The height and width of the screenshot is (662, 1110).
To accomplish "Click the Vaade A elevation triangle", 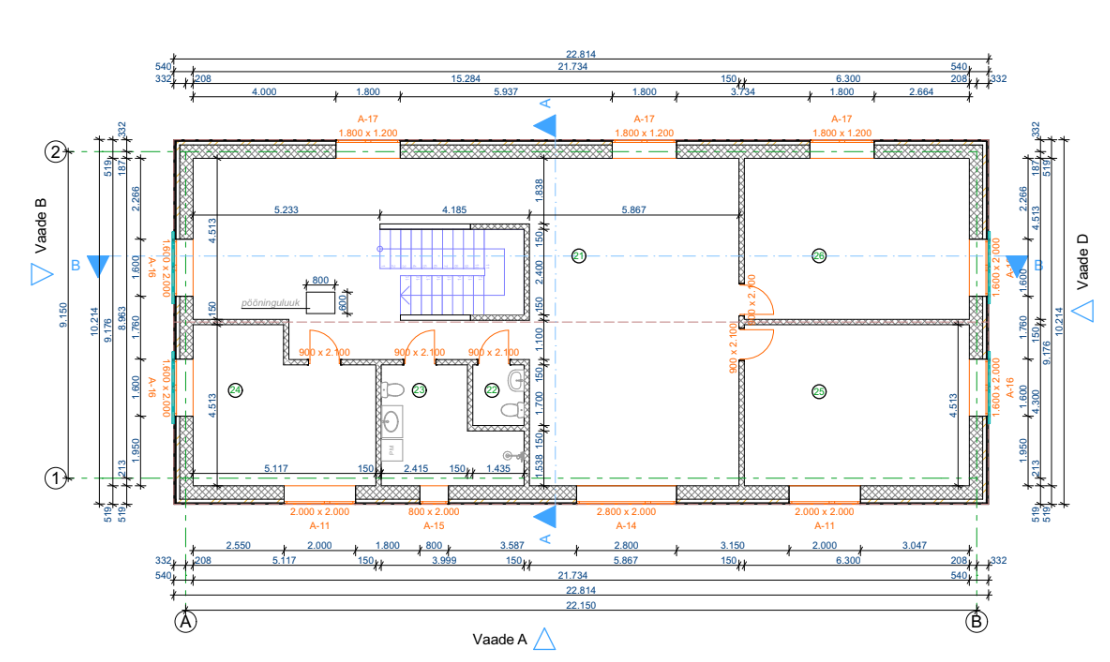I will [x=544, y=639].
